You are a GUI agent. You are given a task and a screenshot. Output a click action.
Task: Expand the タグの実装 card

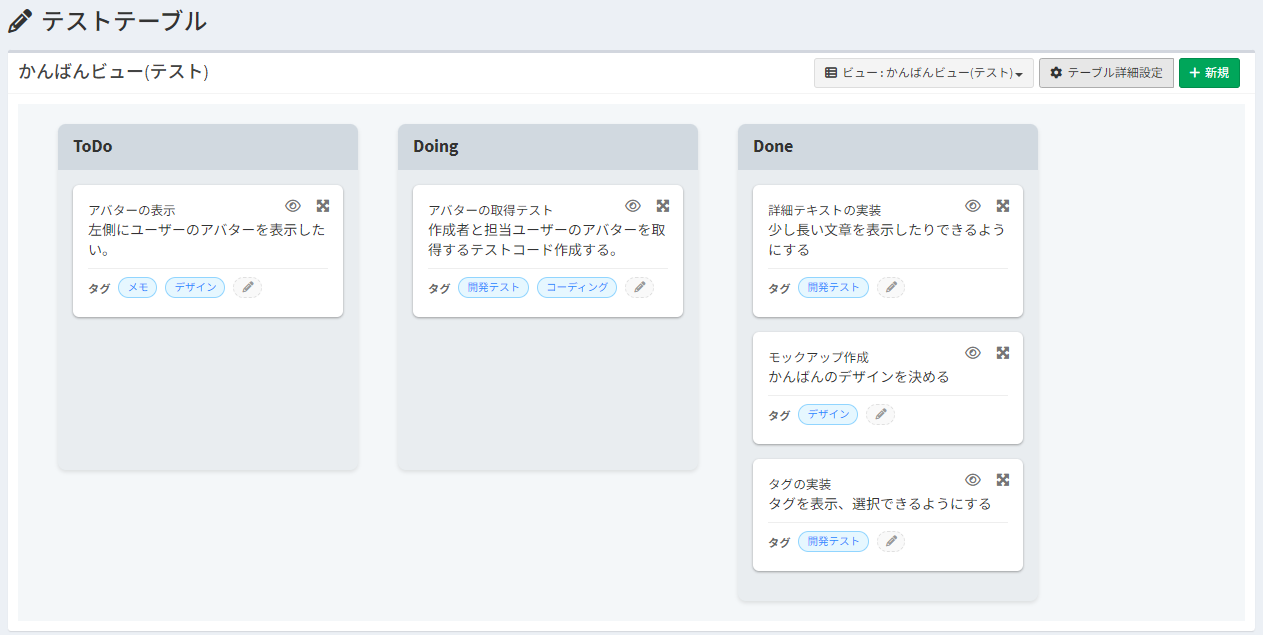(1003, 479)
